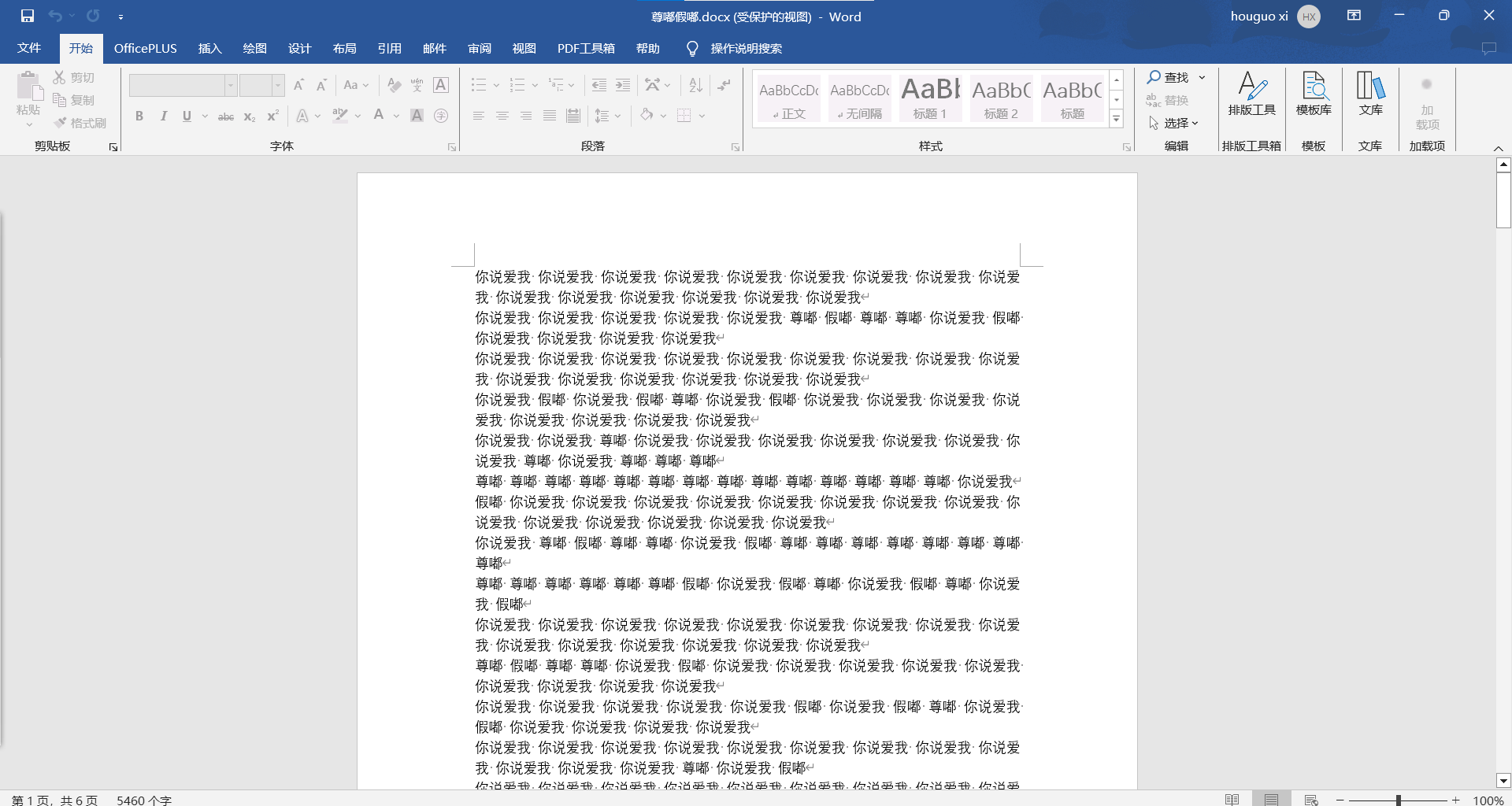1512x806 pixels.
Task: Click the houguo xi account name
Action: pyautogui.click(x=1259, y=17)
